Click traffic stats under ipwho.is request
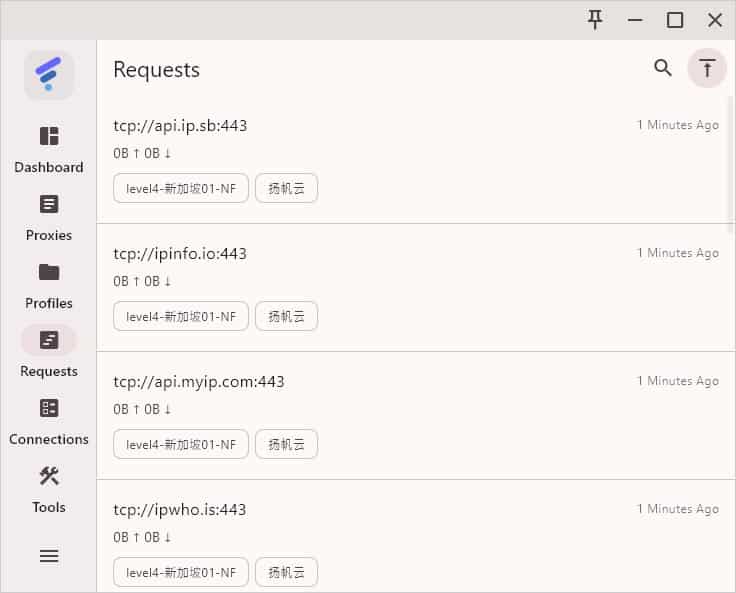 click(142, 537)
